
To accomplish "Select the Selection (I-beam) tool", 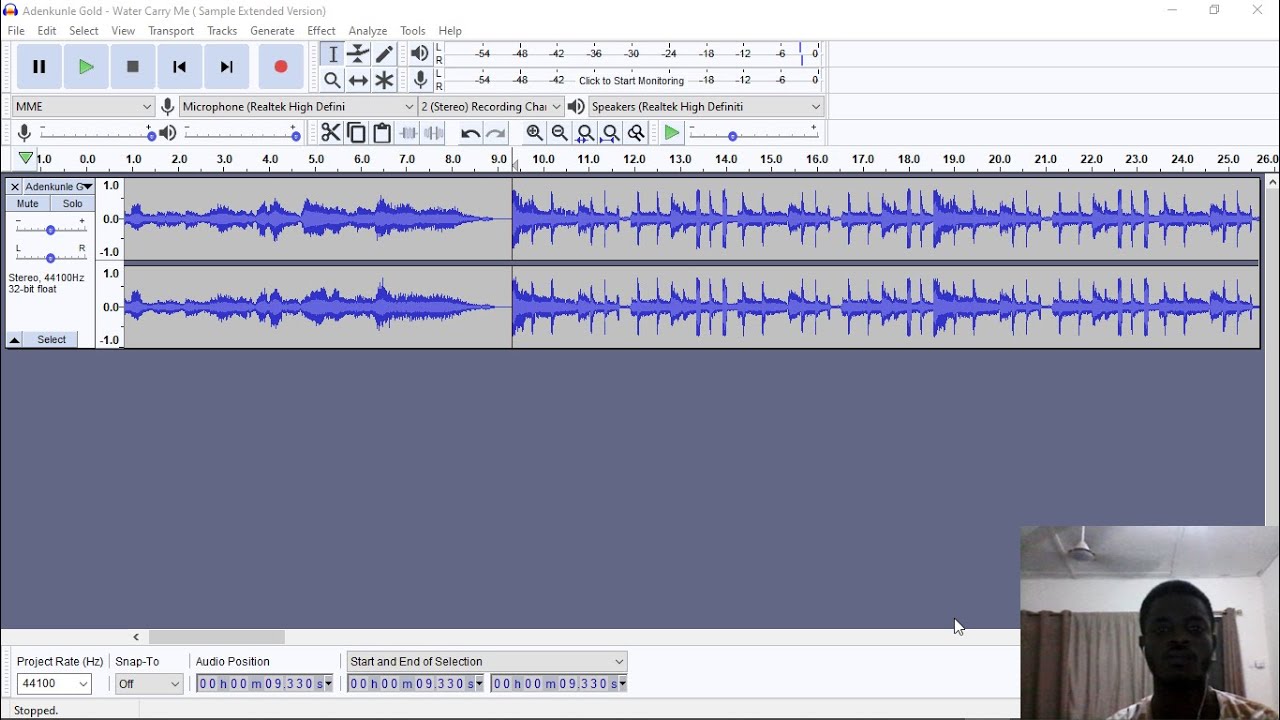I will pyautogui.click(x=333, y=54).
